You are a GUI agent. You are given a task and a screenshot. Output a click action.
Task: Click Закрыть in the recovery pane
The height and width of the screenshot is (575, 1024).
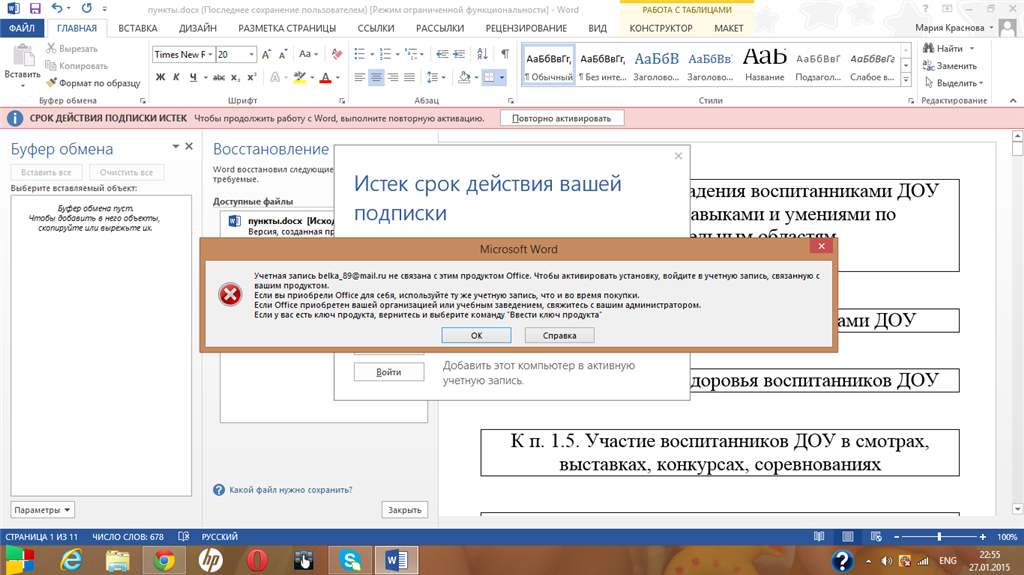click(x=405, y=510)
